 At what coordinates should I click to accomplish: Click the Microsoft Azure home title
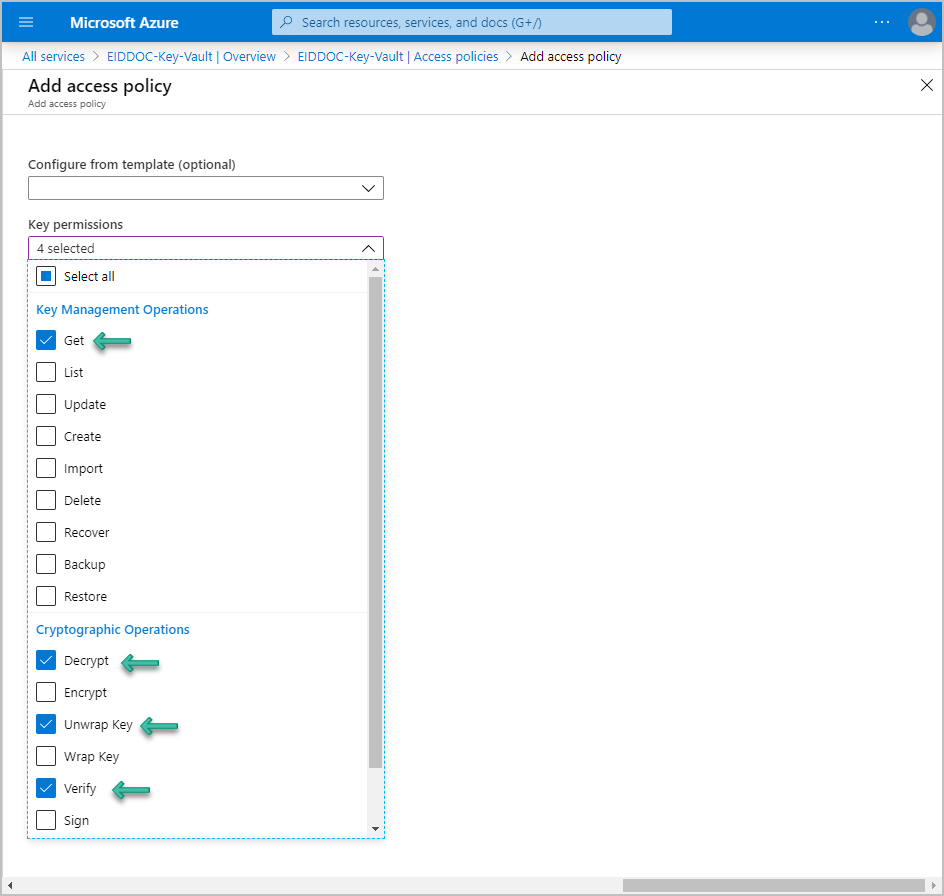click(x=124, y=22)
